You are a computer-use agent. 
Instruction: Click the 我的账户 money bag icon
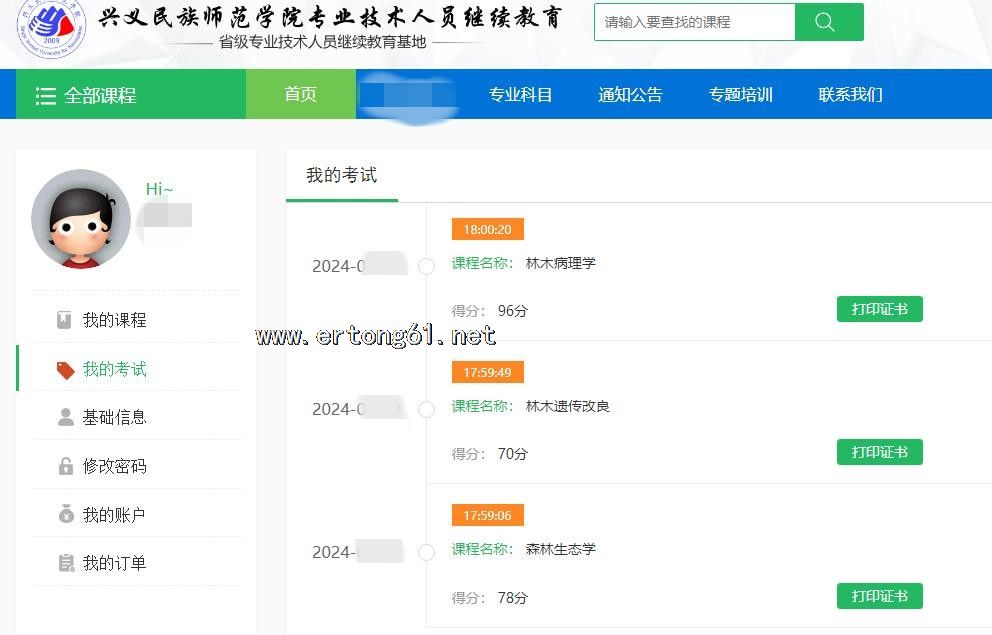[x=65, y=515]
